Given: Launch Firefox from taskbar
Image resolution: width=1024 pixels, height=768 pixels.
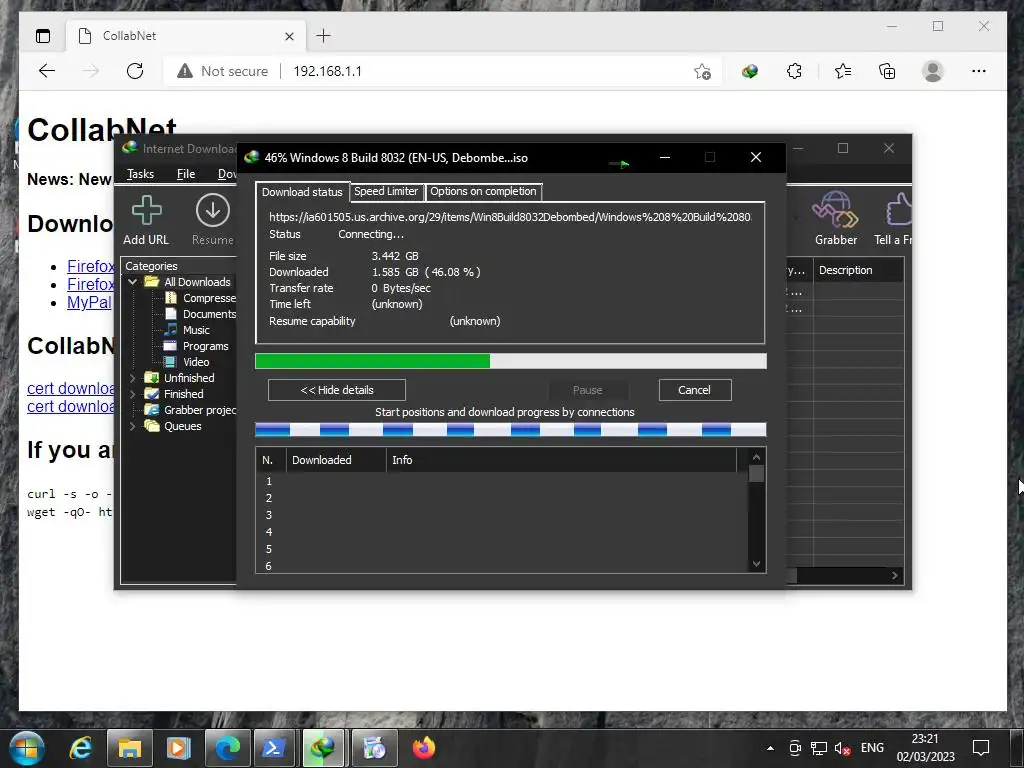Looking at the screenshot, I should (x=424, y=748).
